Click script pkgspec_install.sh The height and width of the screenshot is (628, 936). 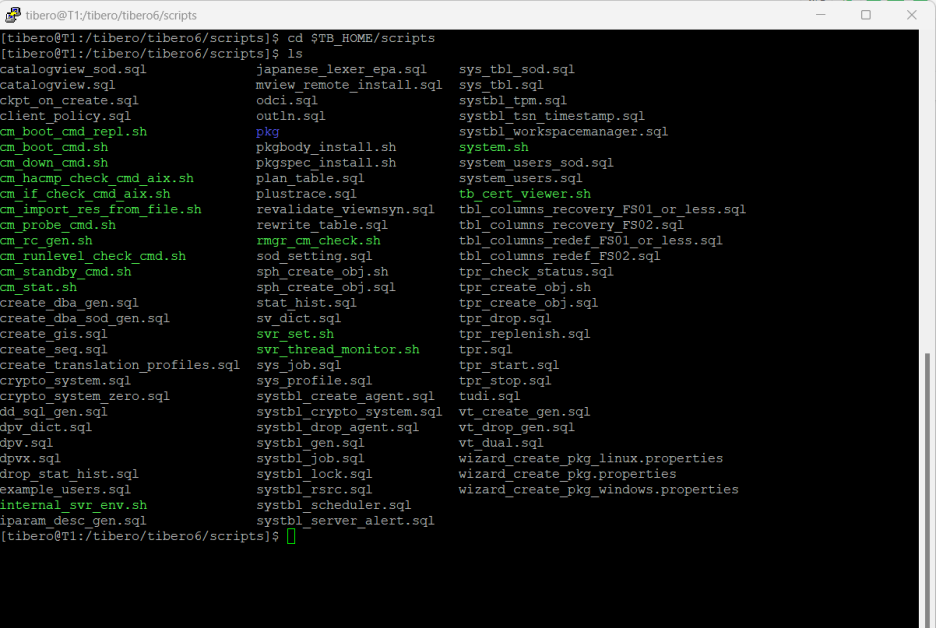pos(326,163)
